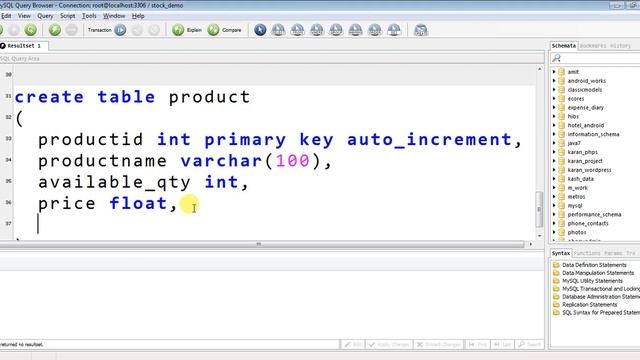Open the Edit menu
Image resolution: width=640 pixels, height=360 pixels.
(x=6, y=16)
